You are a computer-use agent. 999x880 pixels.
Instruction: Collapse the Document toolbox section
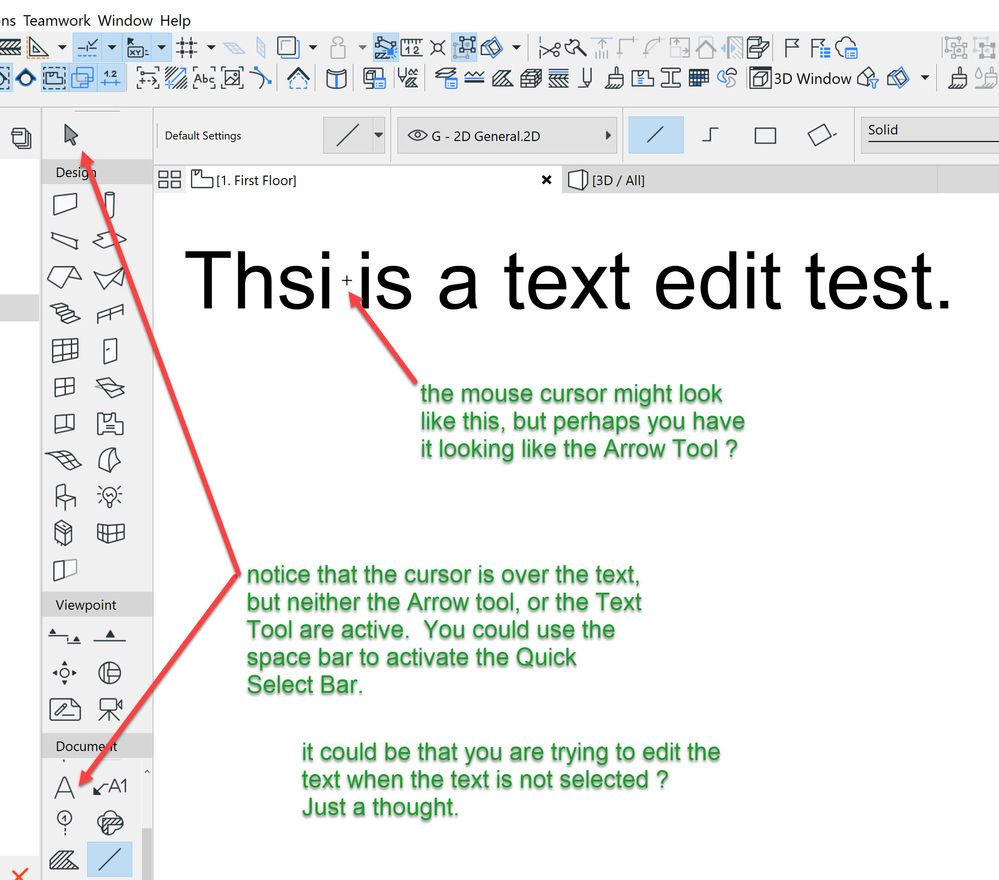(x=97, y=746)
